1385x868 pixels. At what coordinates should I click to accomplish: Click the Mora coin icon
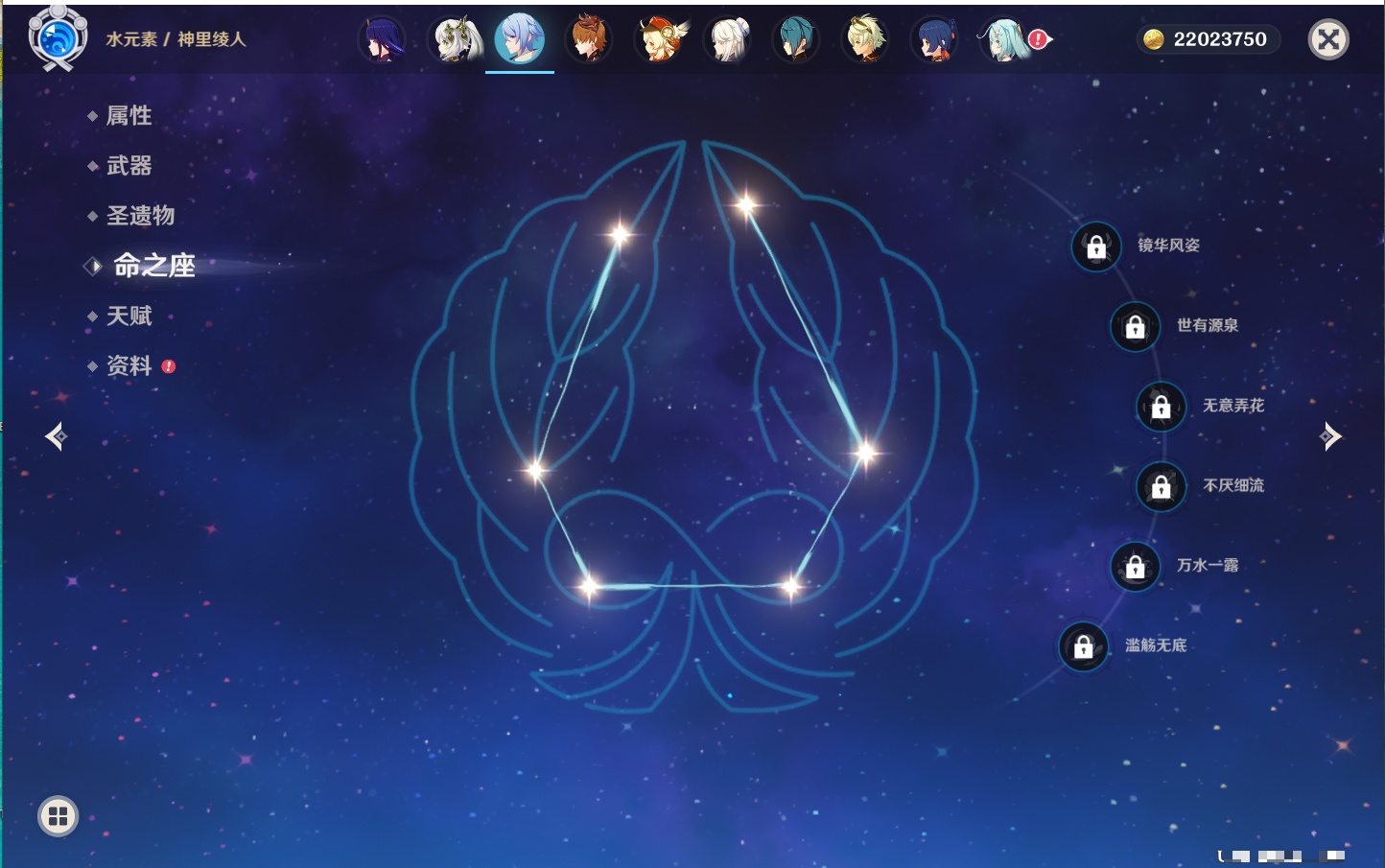[1154, 39]
